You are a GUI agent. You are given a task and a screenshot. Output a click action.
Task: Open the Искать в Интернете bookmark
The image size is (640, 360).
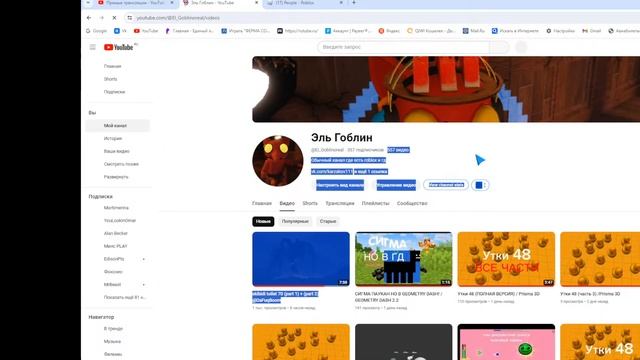(x=516, y=31)
